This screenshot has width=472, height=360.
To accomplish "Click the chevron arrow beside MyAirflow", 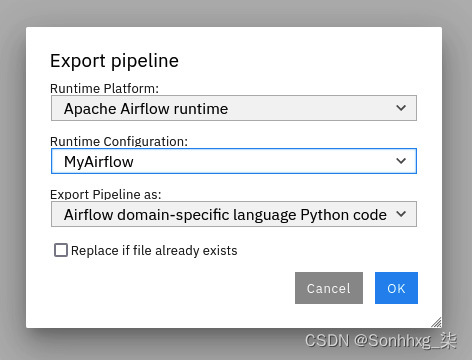I will point(401,161).
